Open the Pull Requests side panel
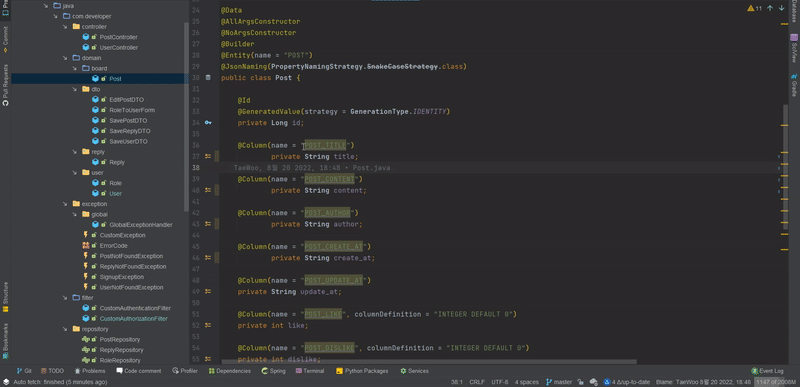This screenshot has height=387, width=800. coord(5,85)
